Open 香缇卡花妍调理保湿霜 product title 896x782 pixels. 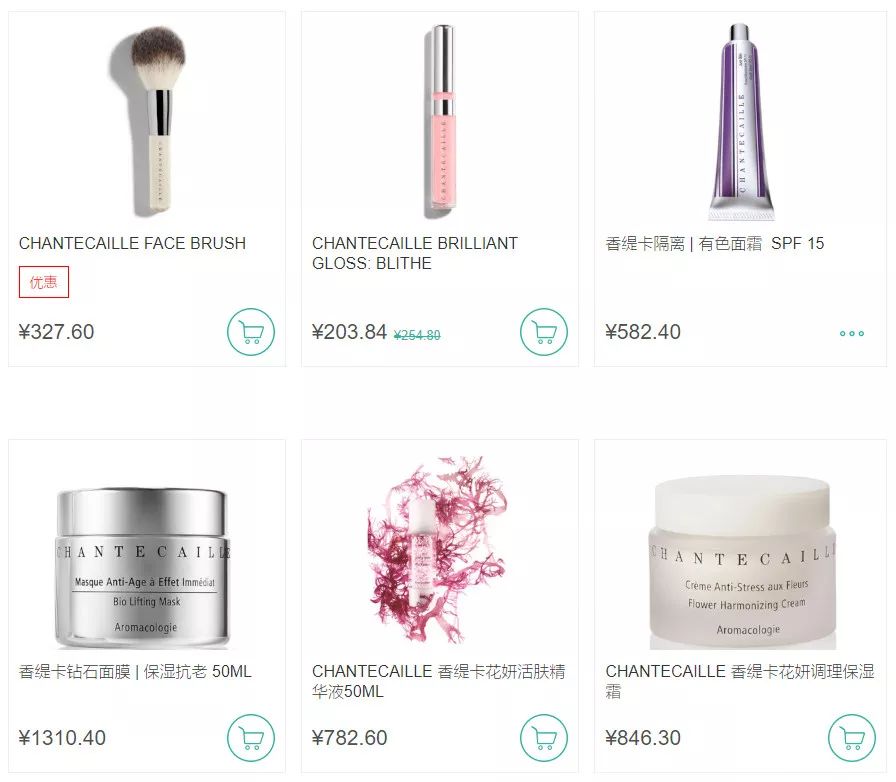pyautogui.click(x=740, y=681)
